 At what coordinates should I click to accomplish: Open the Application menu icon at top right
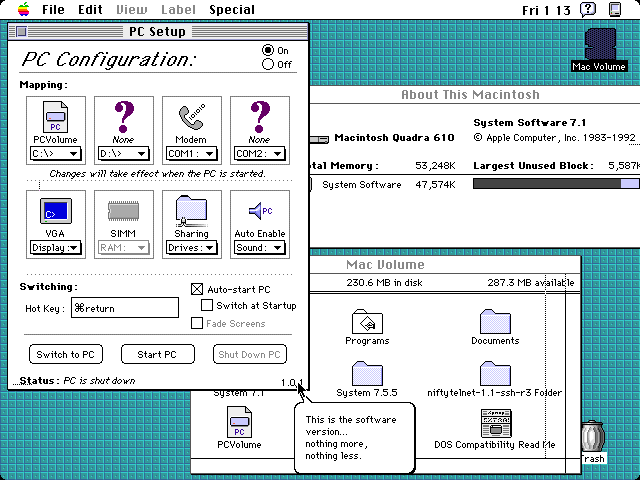pos(615,9)
